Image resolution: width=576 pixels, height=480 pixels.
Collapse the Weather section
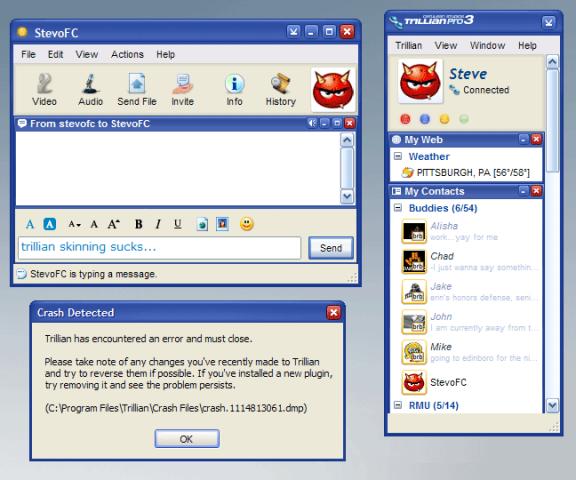click(398, 156)
